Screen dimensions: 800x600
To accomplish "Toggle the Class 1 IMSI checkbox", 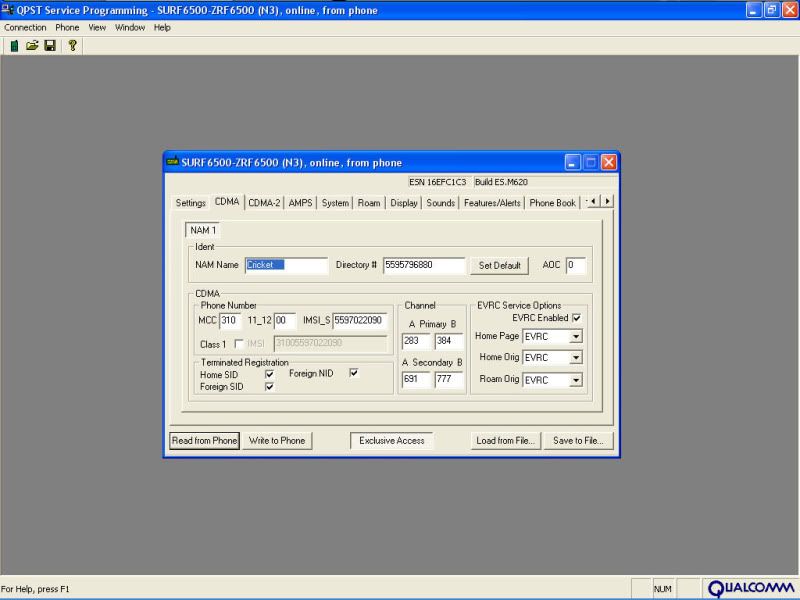I will (x=238, y=344).
